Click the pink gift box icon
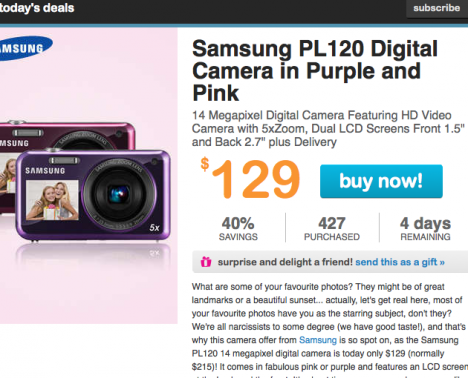 (206, 262)
